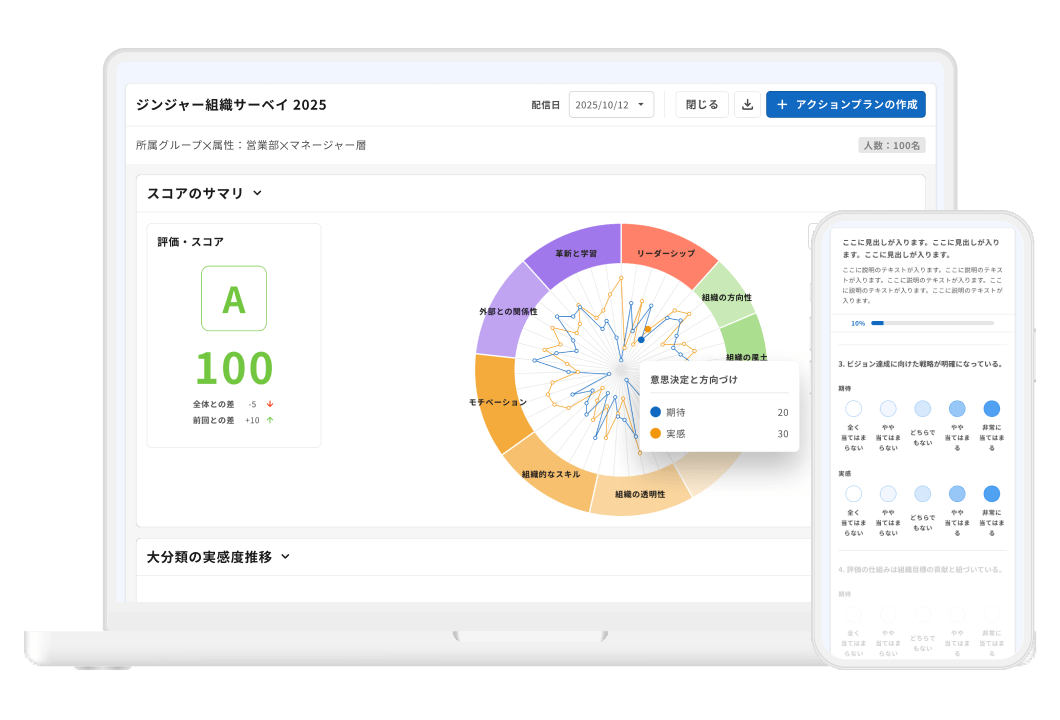
Task: Click the blue 期待 legend dot in tooltip
Action: (656, 412)
